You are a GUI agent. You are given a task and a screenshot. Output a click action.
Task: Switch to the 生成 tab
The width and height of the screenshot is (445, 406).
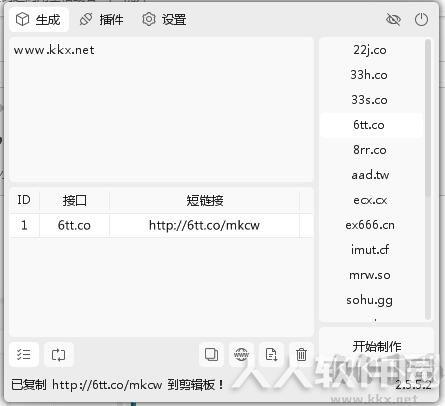click(39, 19)
